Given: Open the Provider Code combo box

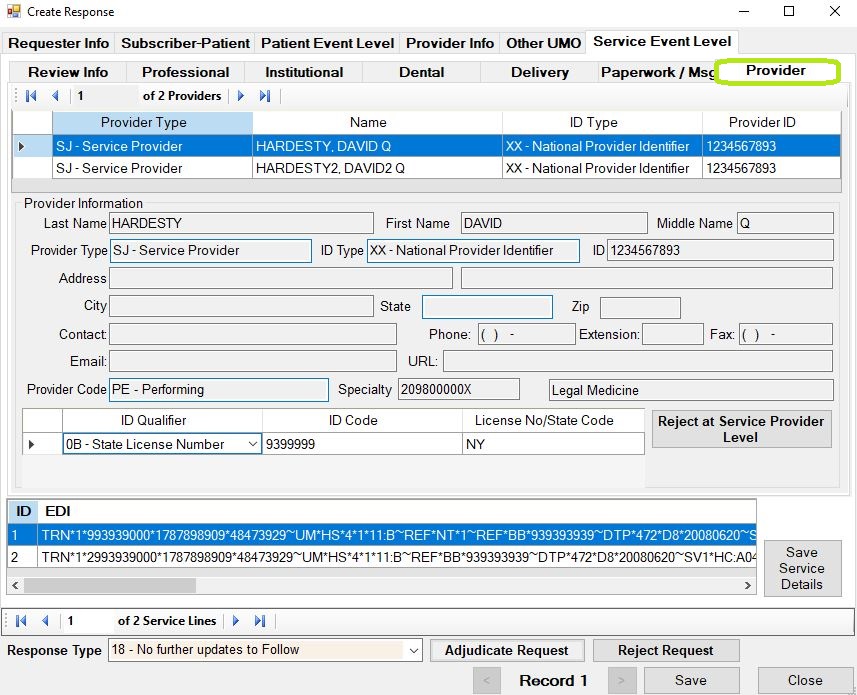Looking at the screenshot, I should 219,390.
